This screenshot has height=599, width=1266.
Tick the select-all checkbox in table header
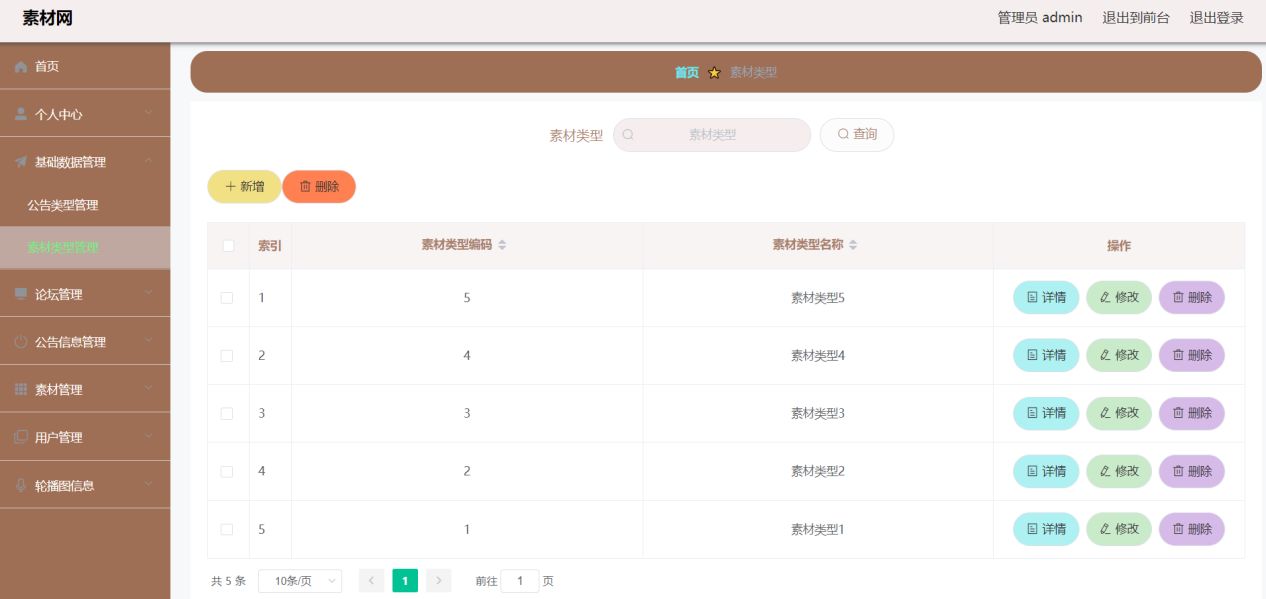[x=228, y=246]
